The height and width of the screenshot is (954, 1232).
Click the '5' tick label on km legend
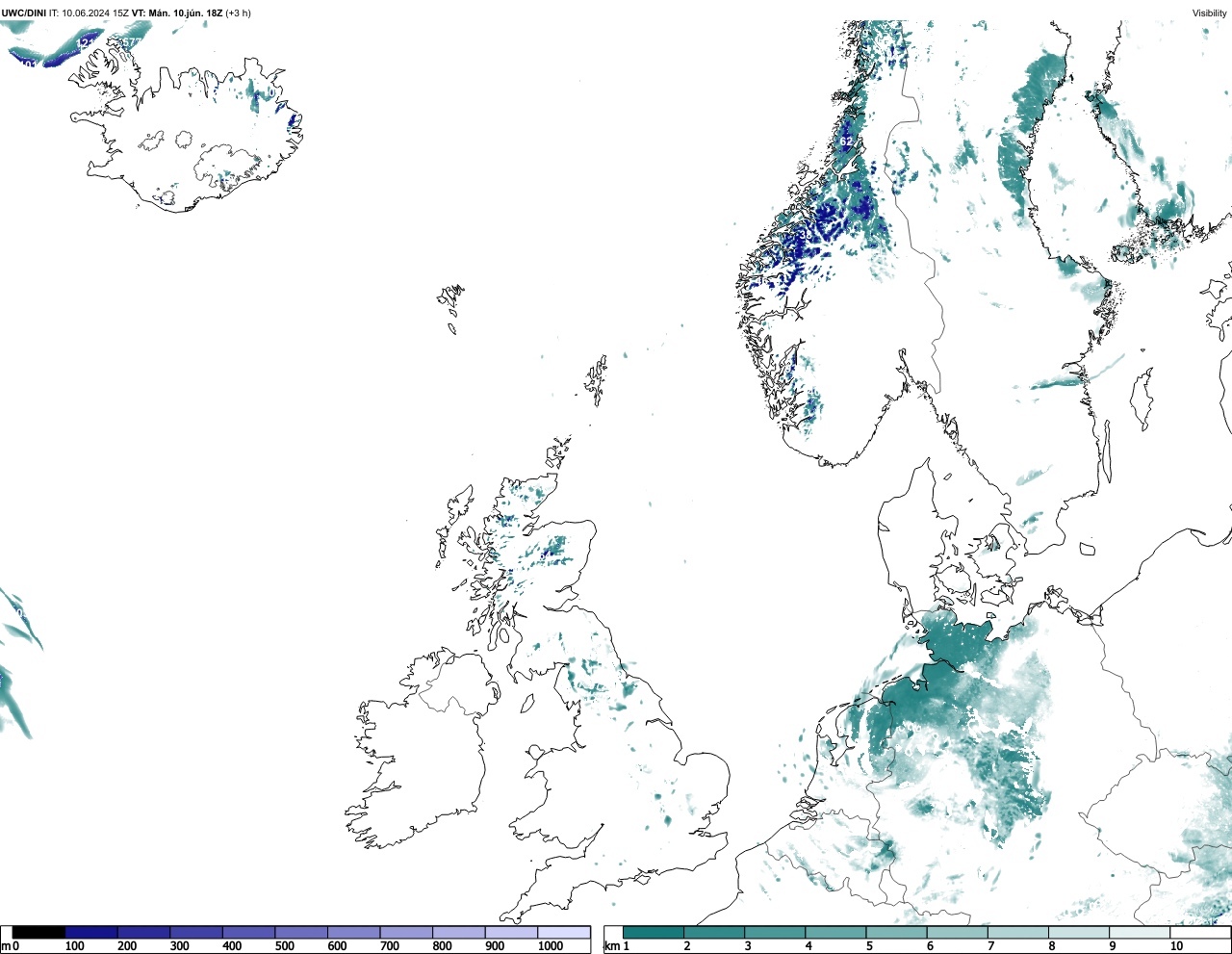coord(869,946)
